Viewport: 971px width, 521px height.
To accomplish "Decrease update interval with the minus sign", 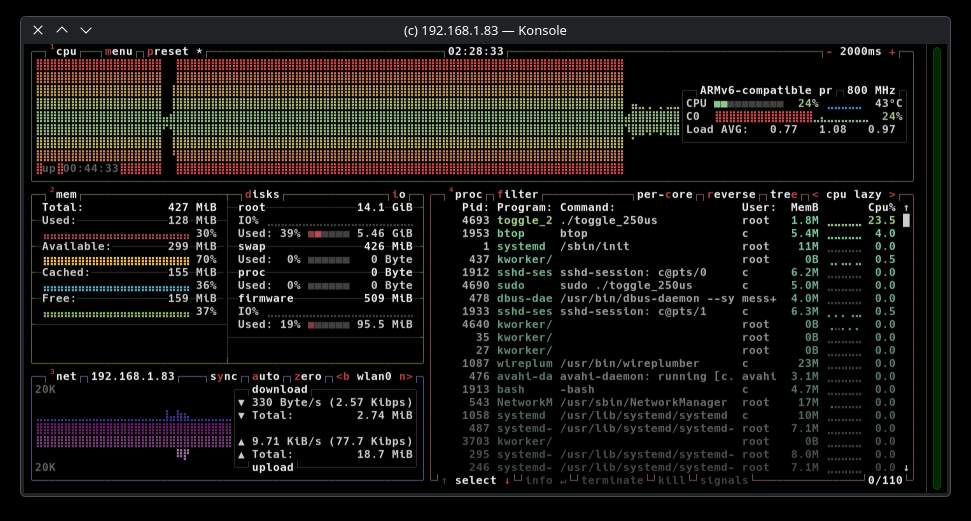I will click(829, 51).
